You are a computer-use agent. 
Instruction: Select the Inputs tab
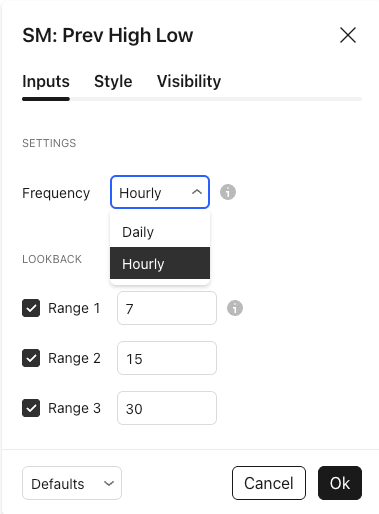click(x=46, y=81)
